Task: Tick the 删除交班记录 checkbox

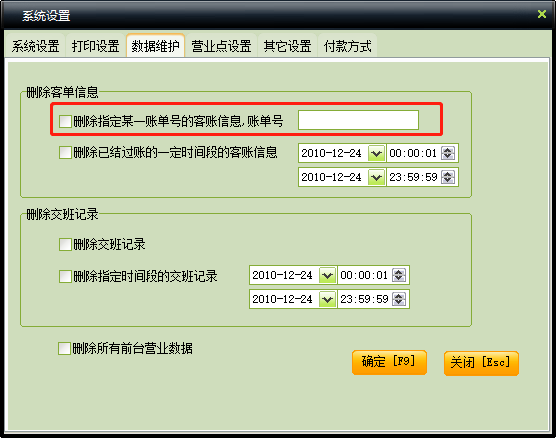Action: 65,244
